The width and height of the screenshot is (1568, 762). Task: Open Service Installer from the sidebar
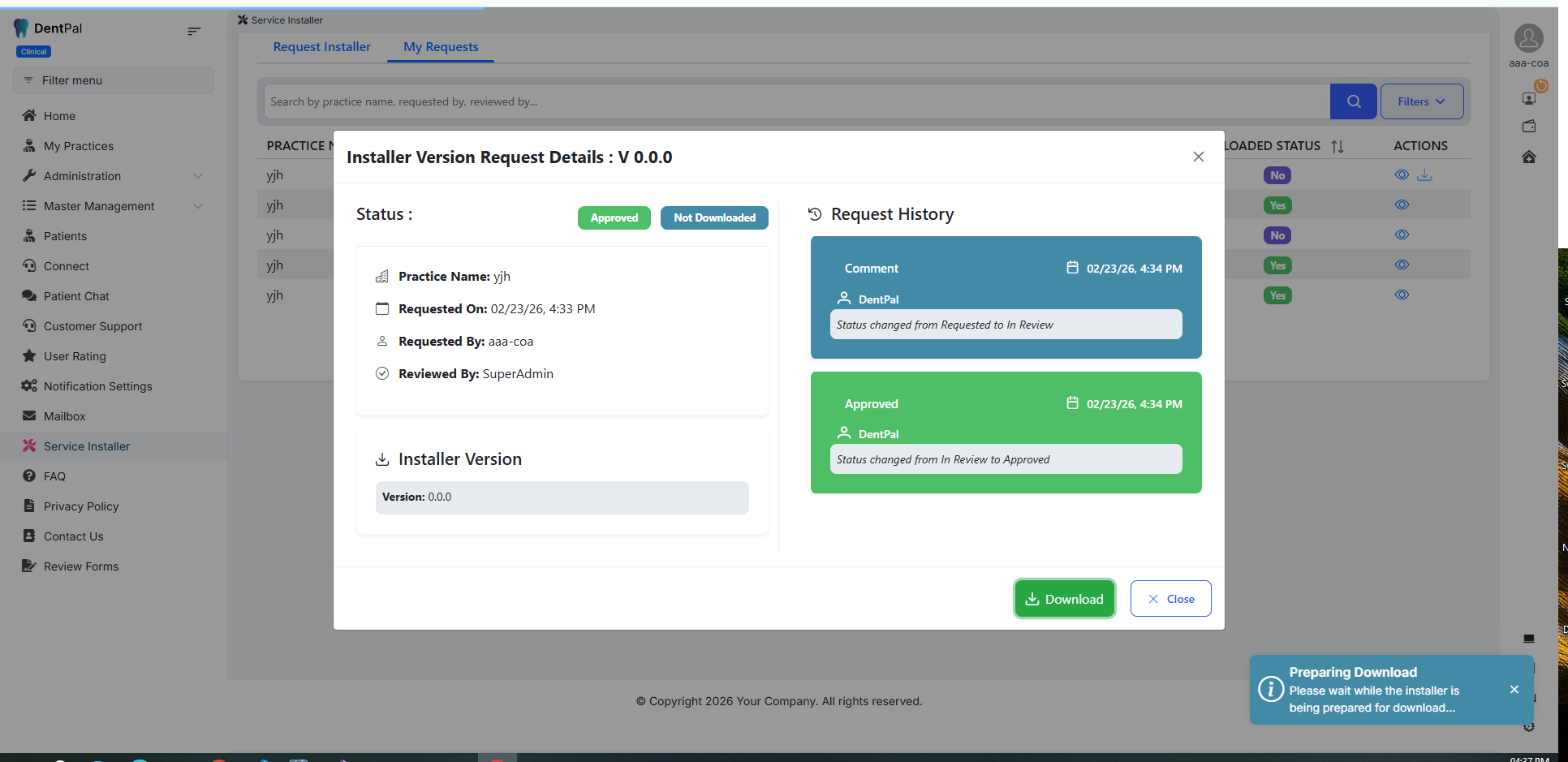pos(86,446)
